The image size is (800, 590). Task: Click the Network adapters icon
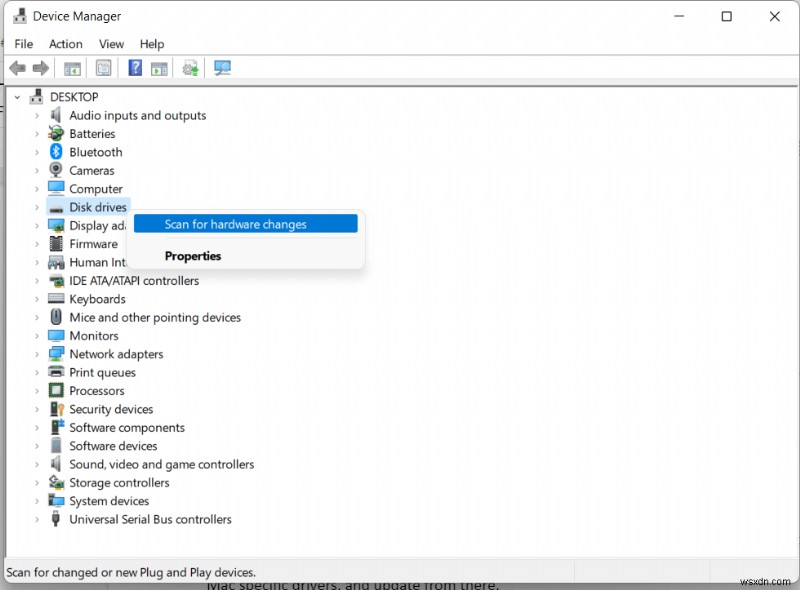coord(56,354)
